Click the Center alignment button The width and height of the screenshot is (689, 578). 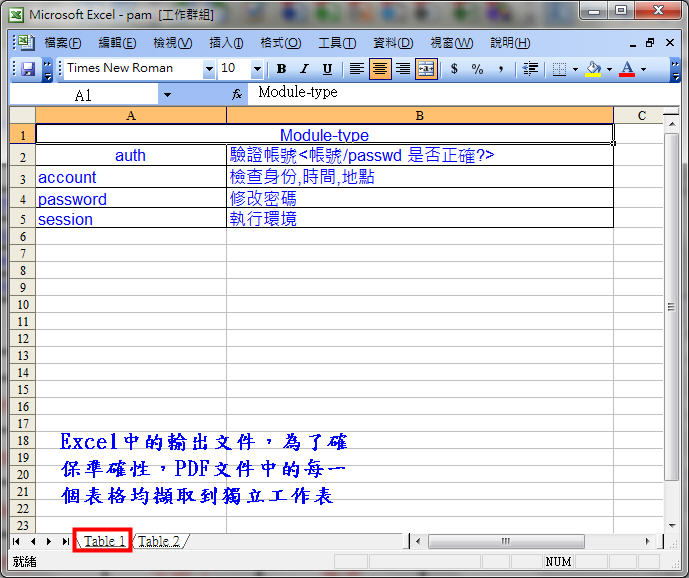tap(380, 69)
